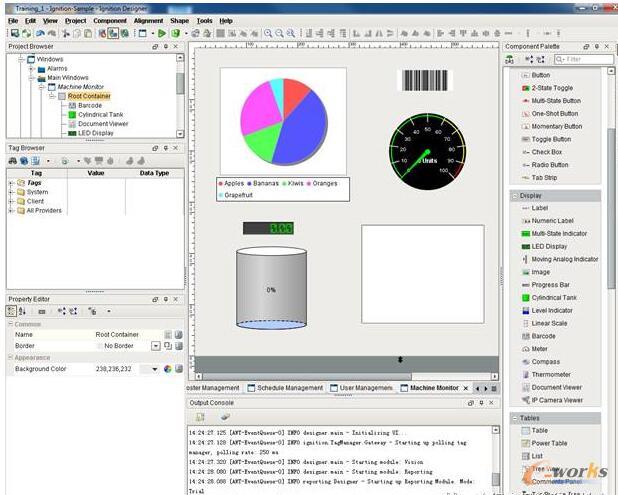Viewport: 618px width, 495px height.
Task: Open the Project menu
Action: pos(76,21)
